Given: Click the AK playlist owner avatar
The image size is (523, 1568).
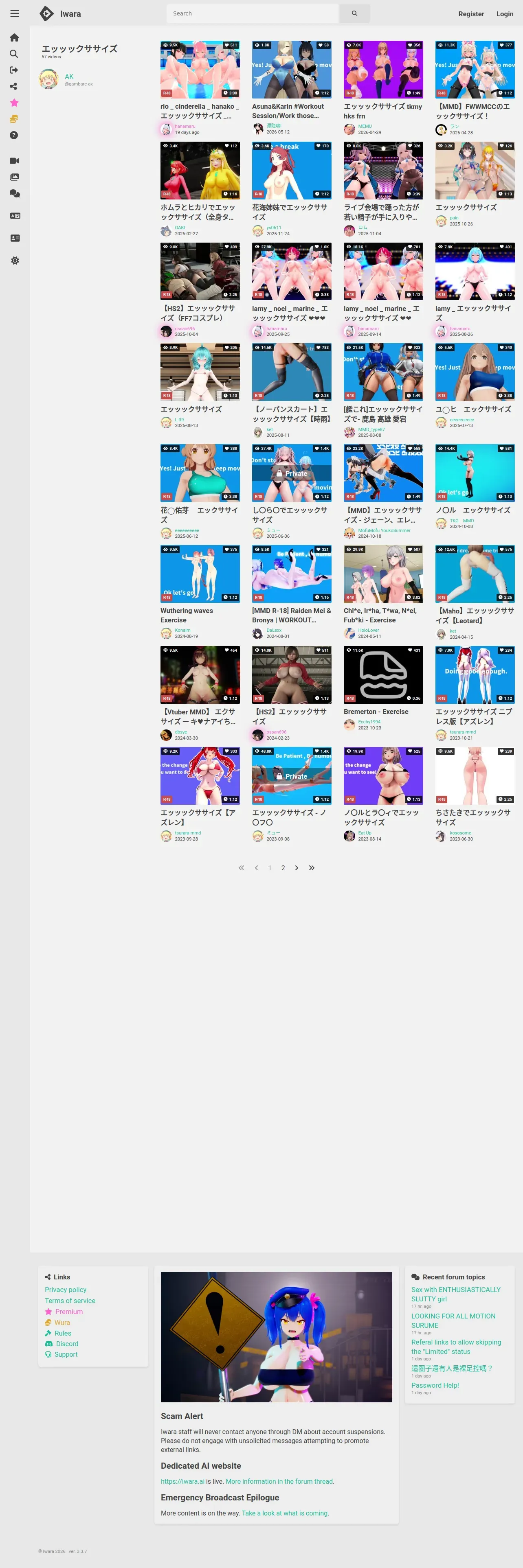Looking at the screenshot, I should point(49,79).
